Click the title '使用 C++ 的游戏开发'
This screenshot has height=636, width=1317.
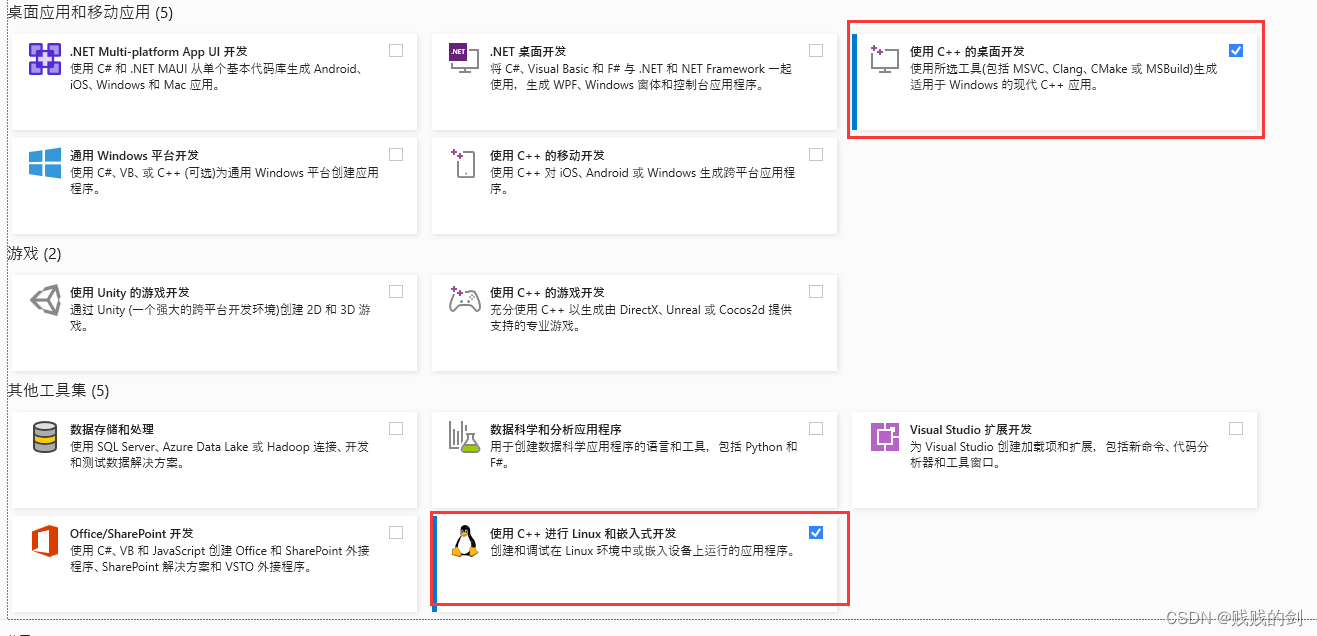point(547,293)
